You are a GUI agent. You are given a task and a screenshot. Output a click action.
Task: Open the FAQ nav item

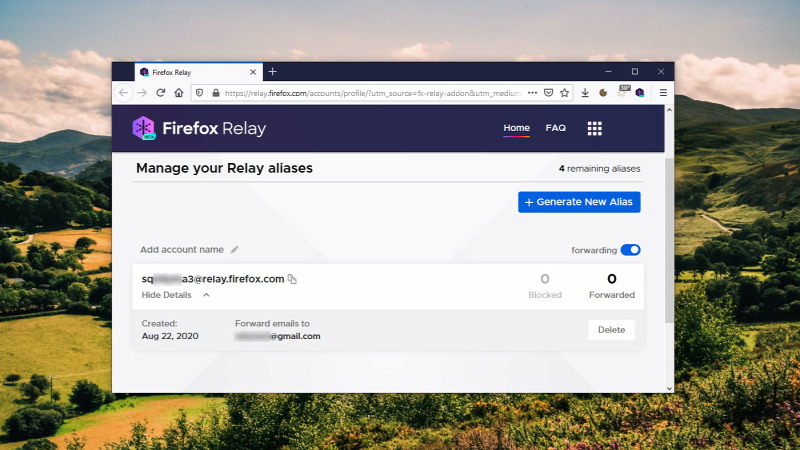coord(556,128)
